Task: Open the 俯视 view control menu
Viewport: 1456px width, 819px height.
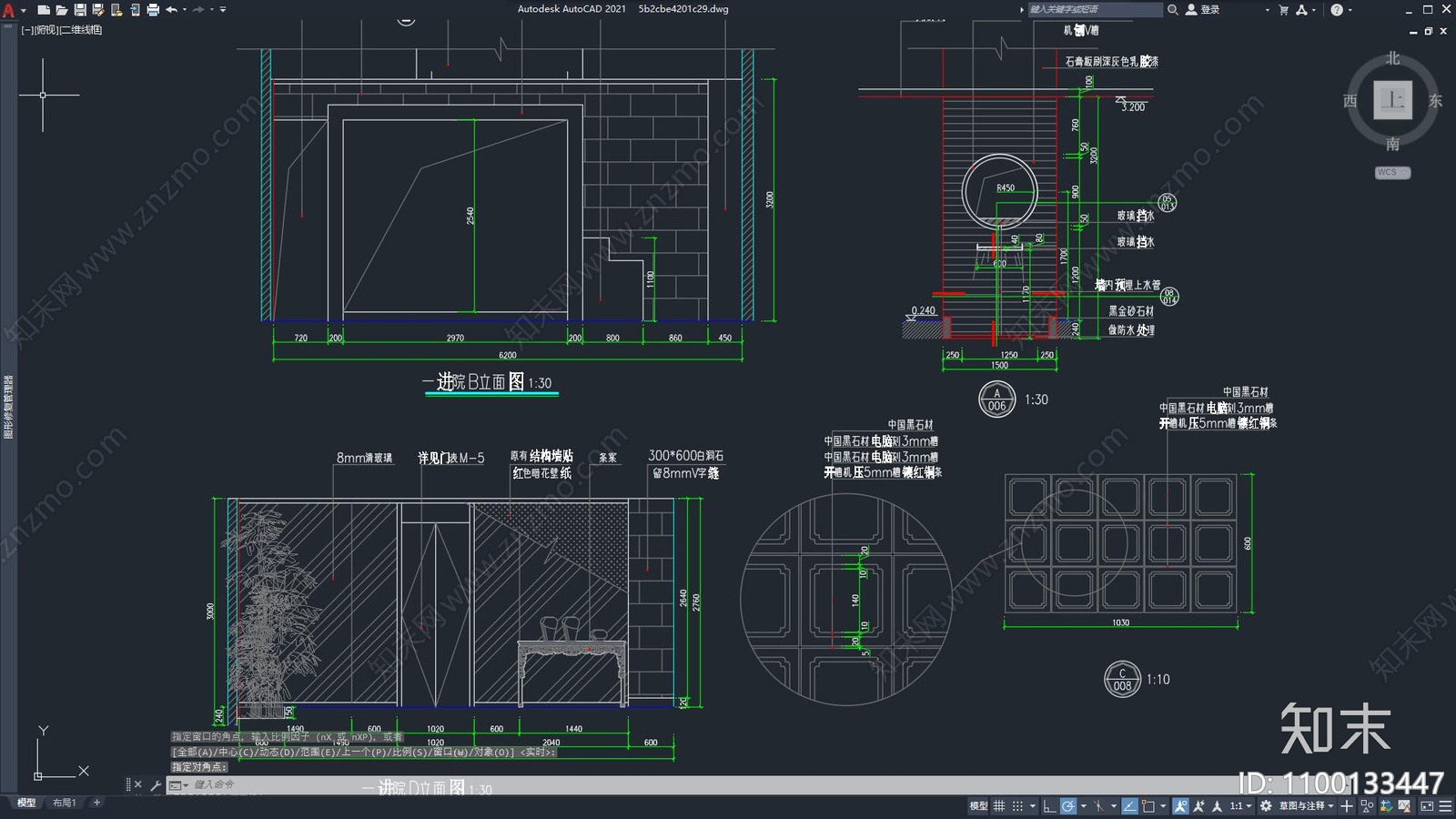Action: [45, 30]
